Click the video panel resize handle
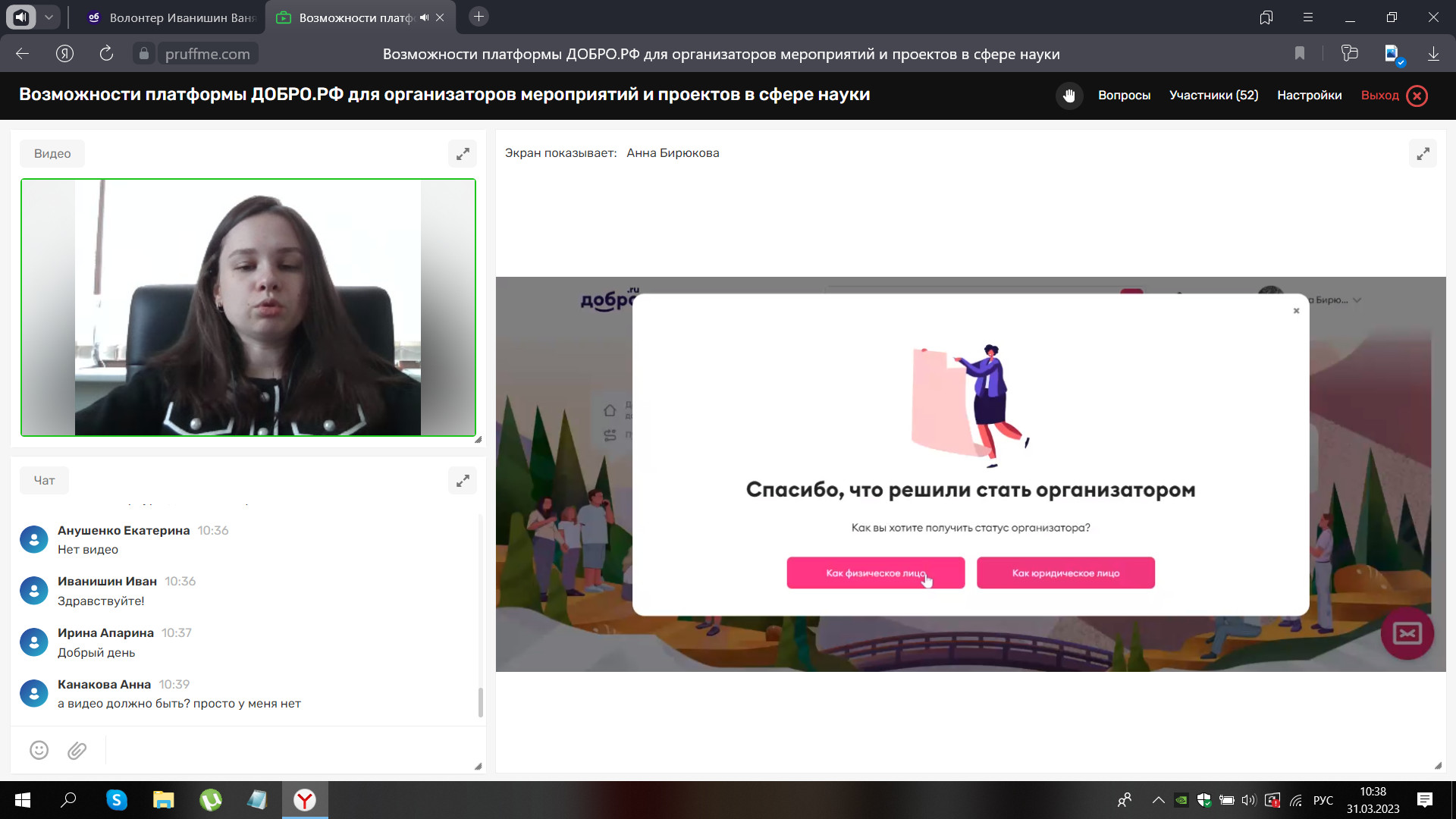Screen dimensions: 1456x819 pyautogui.click(x=478, y=439)
